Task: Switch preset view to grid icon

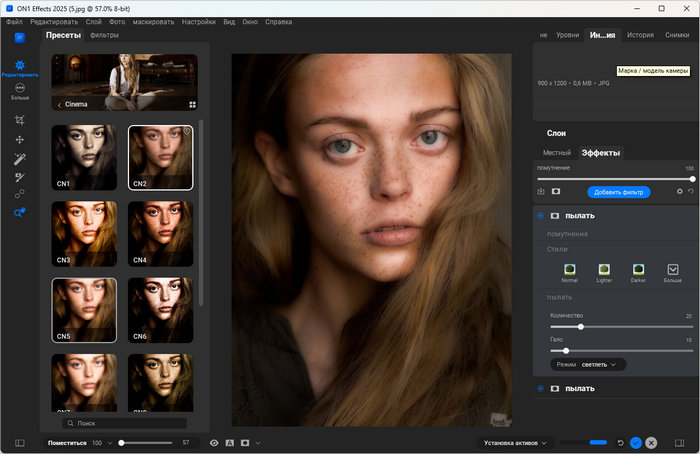Action: pos(192,104)
